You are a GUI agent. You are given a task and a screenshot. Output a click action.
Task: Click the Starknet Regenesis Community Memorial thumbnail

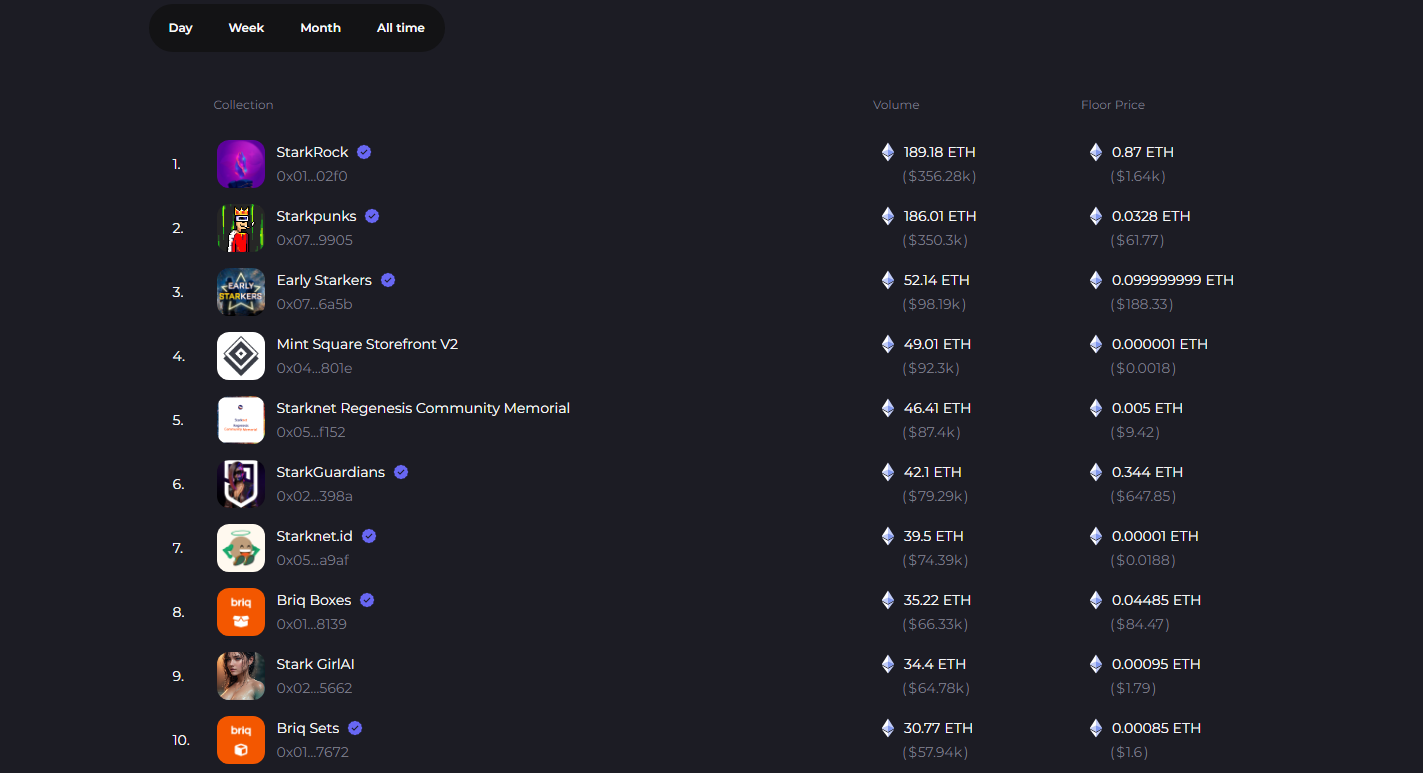[x=241, y=420]
